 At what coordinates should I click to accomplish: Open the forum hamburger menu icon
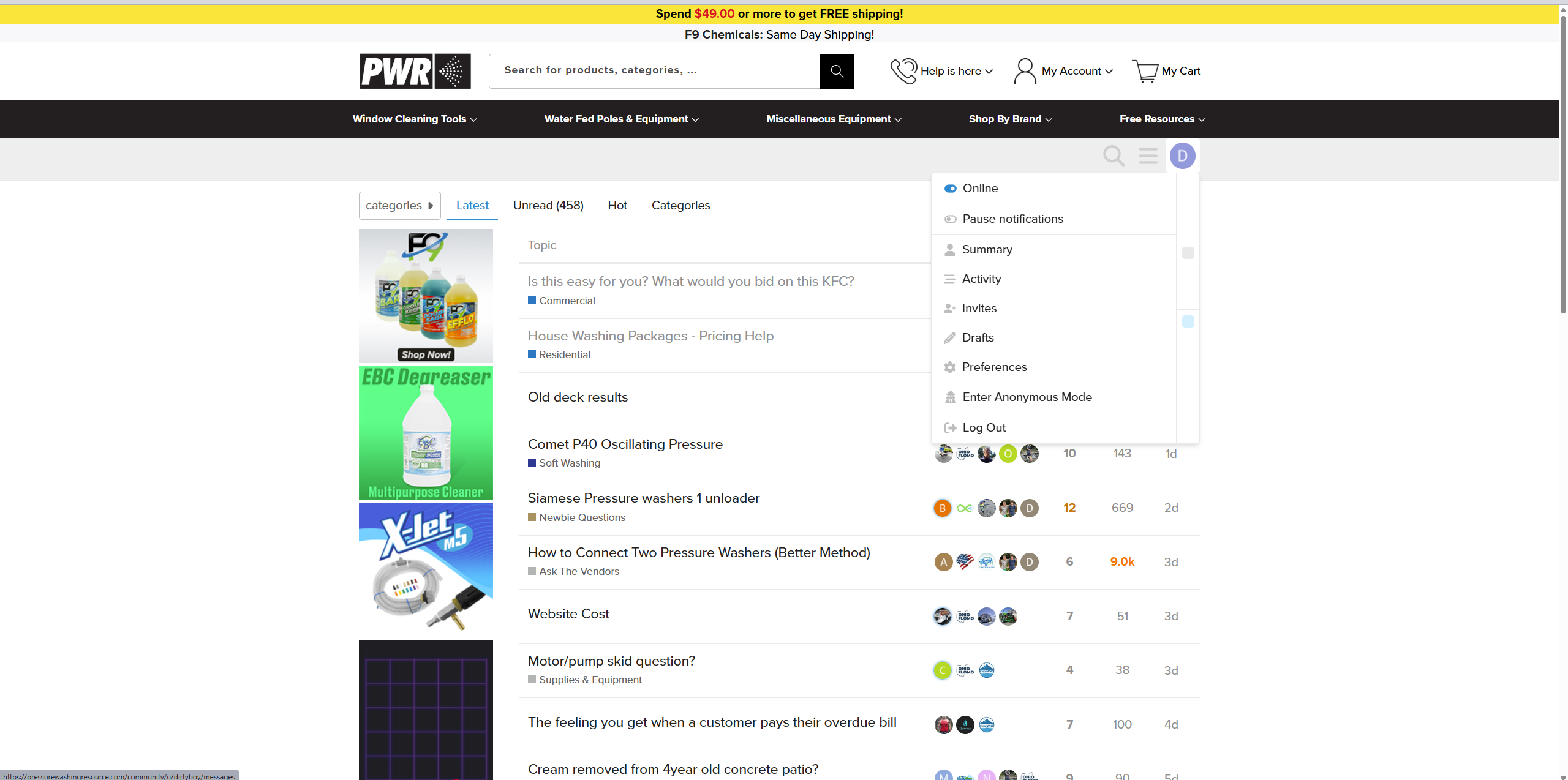pos(1148,156)
